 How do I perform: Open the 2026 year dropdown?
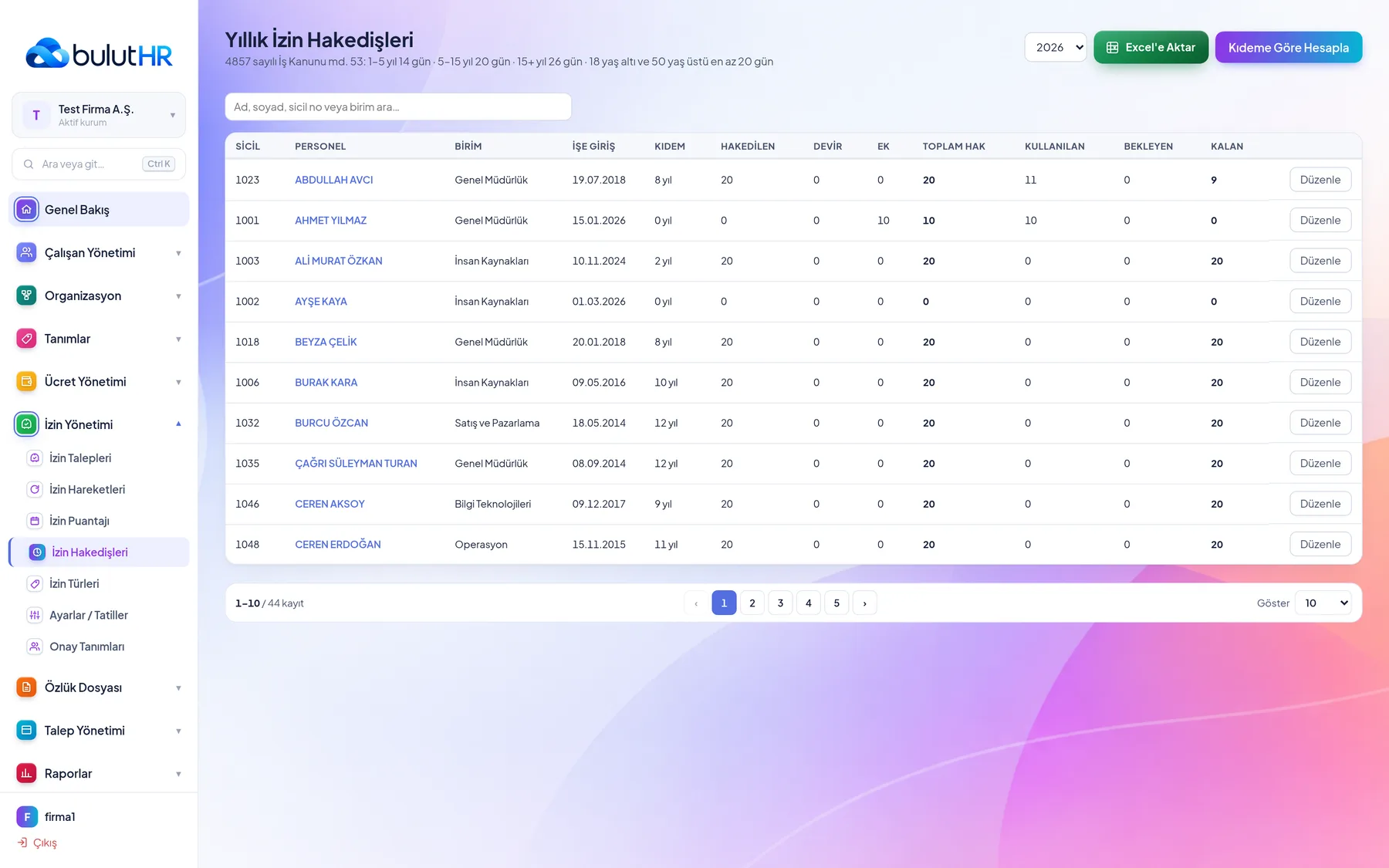point(1056,47)
